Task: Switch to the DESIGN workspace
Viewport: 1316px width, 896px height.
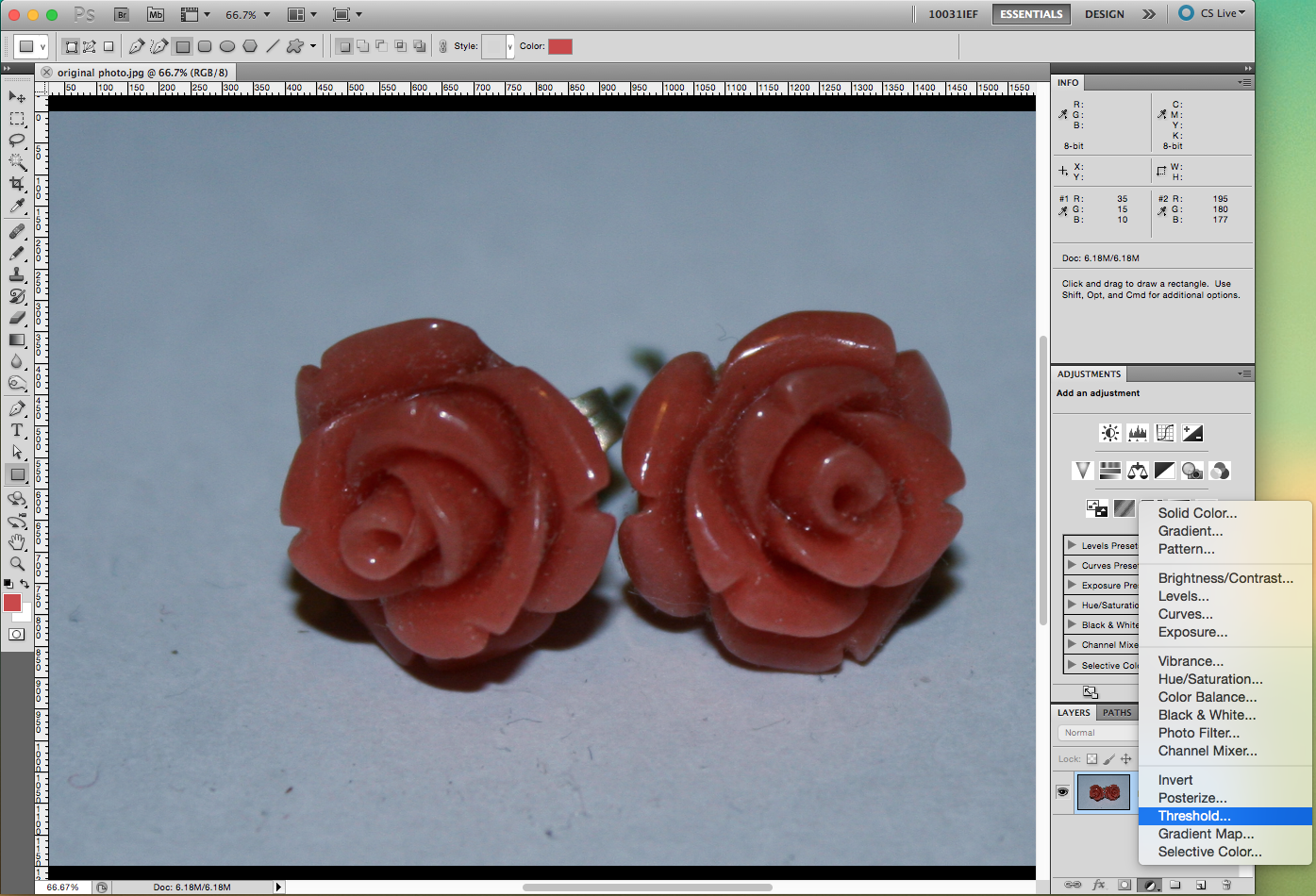Action: pos(1104,14)
